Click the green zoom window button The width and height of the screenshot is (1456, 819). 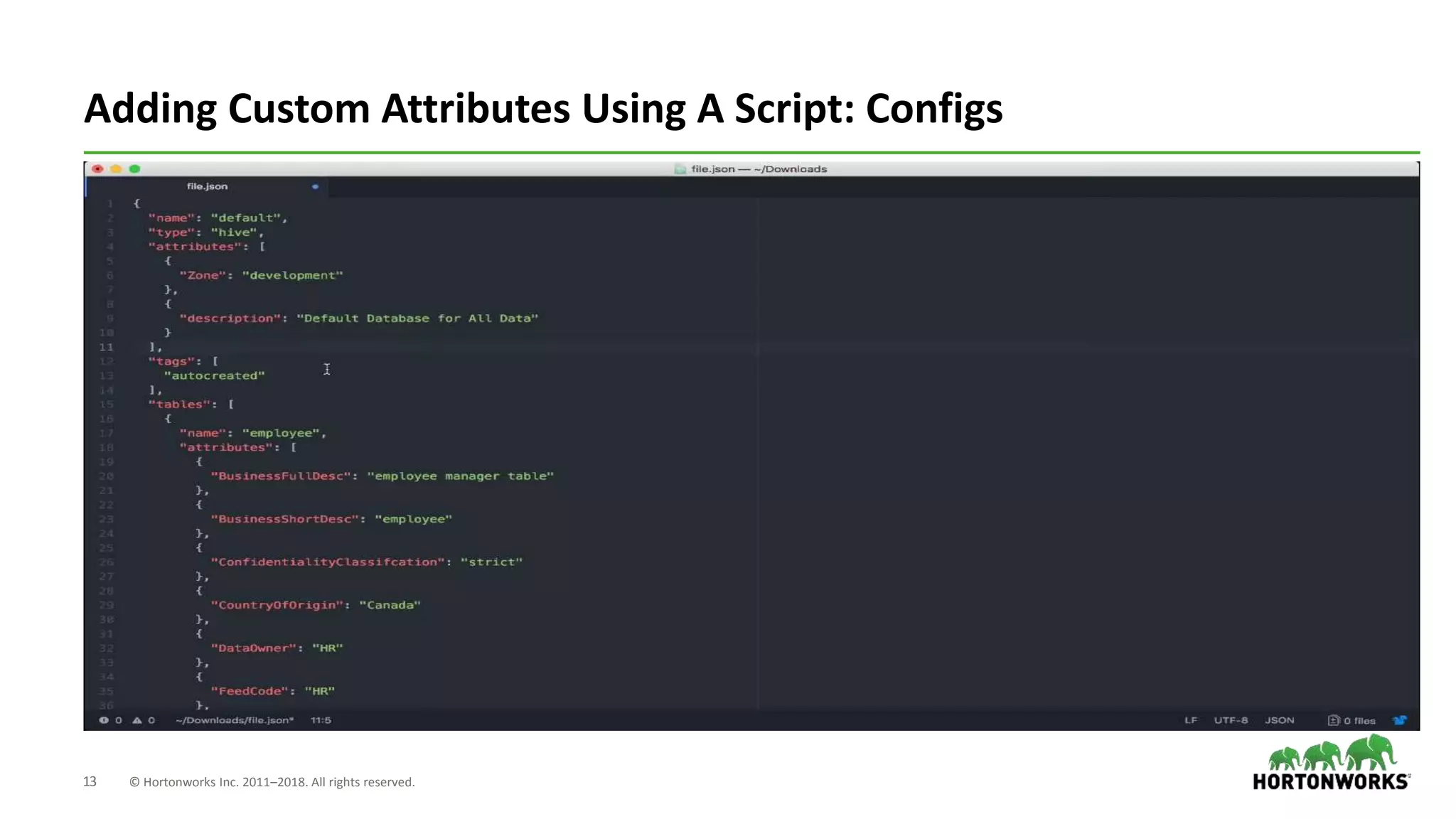(x=135, y=169)
